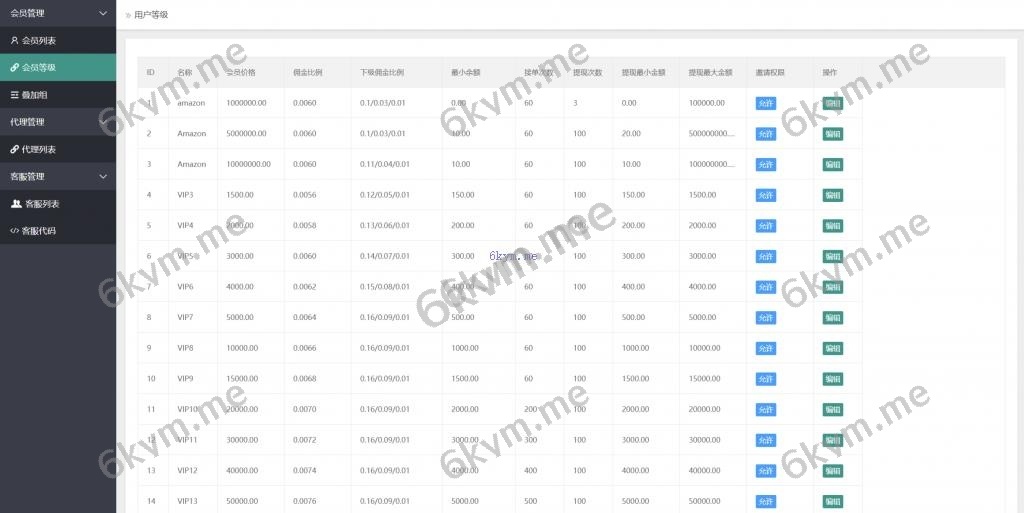Collapse the 代理管理 sidebar section
Viewport: 1024px width, 513px height.
tap(103, 122)
